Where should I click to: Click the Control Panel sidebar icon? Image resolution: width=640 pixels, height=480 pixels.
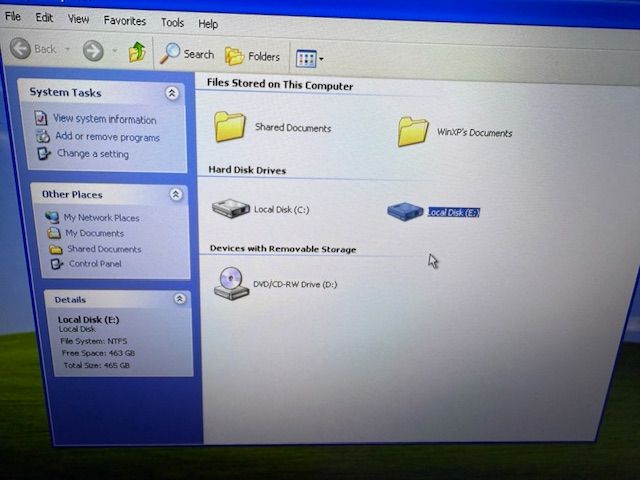[57, 264]
